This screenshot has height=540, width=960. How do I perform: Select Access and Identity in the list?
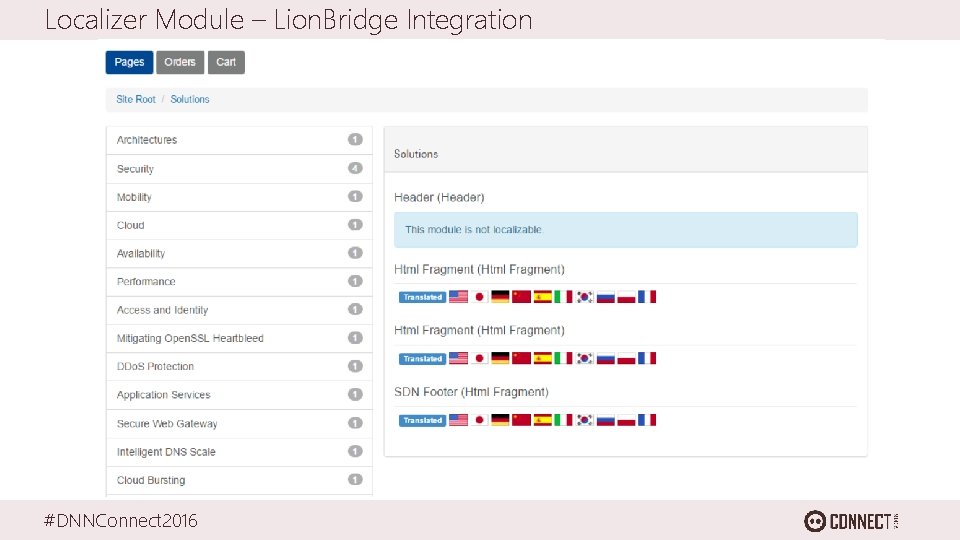(x=239, y=310)
